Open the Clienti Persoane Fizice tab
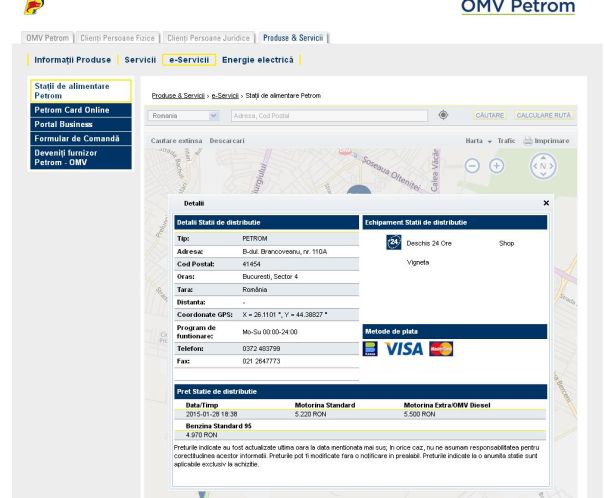Image resolution: width=605 pixels, height=498 pixels. click(x=117, y=38)
